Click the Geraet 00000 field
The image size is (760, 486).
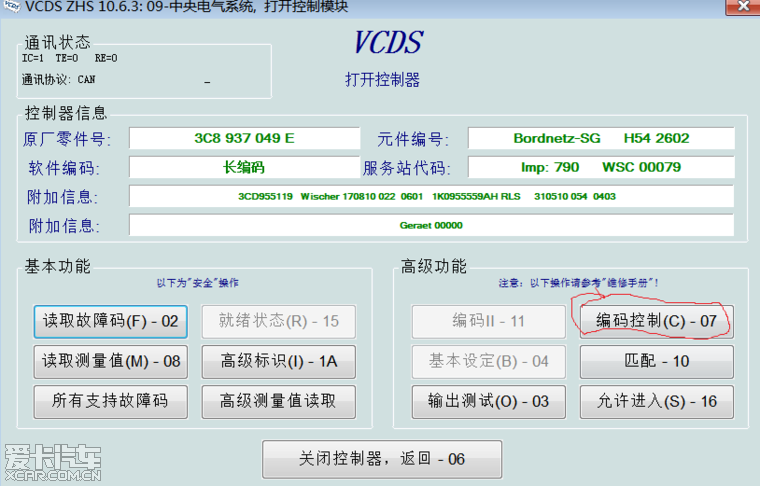tap(431, 225)
